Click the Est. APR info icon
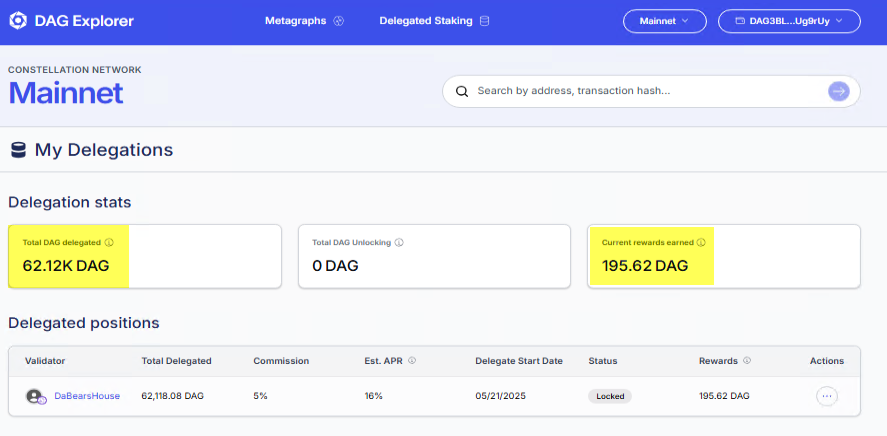The width and height of the screenshot is (887, 436). click(x=412, y=361)
